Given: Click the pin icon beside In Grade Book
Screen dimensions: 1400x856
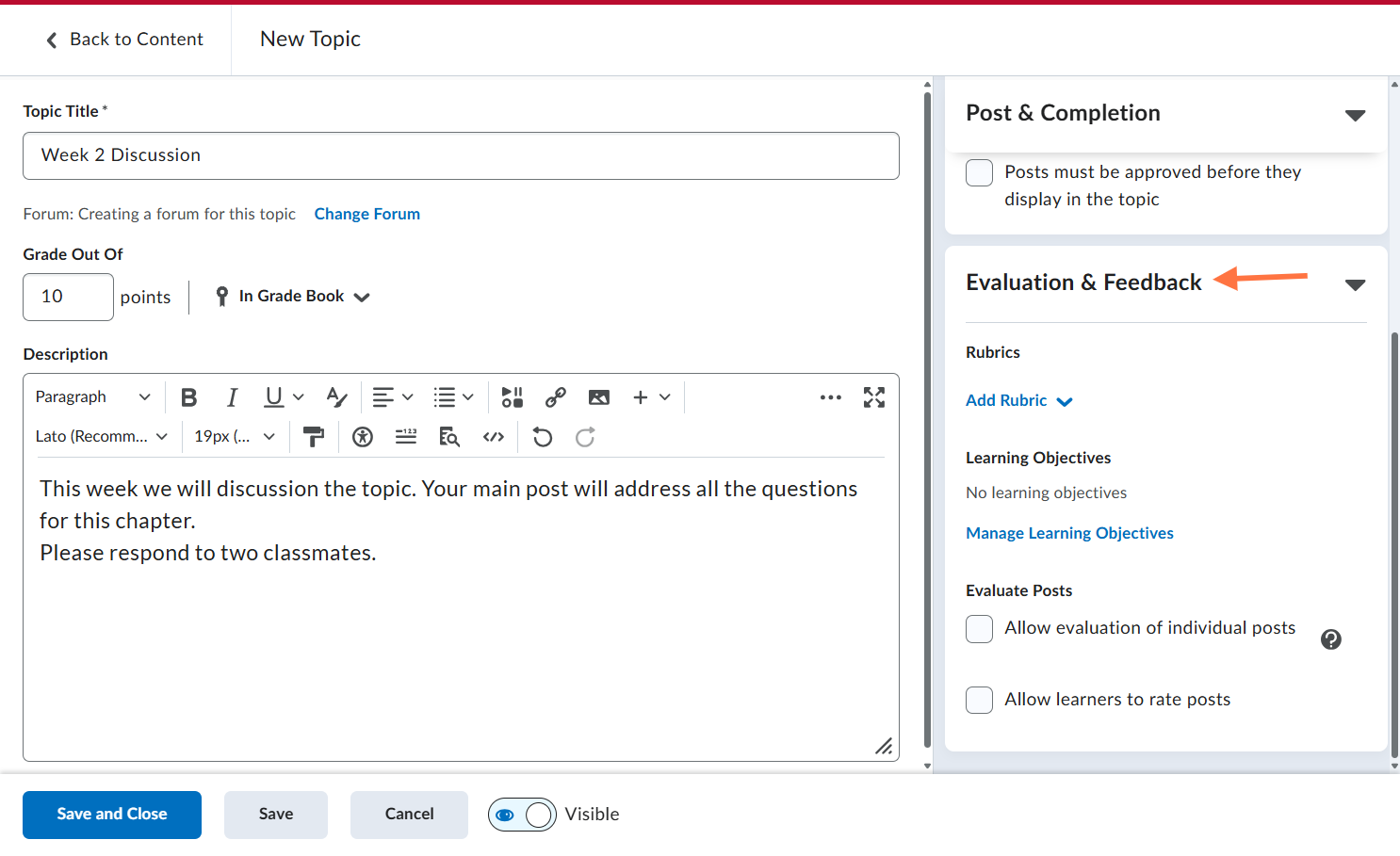Looking at the screenshot, I should (222, 297).
